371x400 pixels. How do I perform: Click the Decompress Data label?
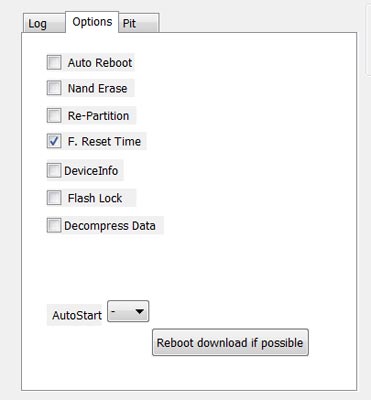pyautogui.click(x=110, y=226)
